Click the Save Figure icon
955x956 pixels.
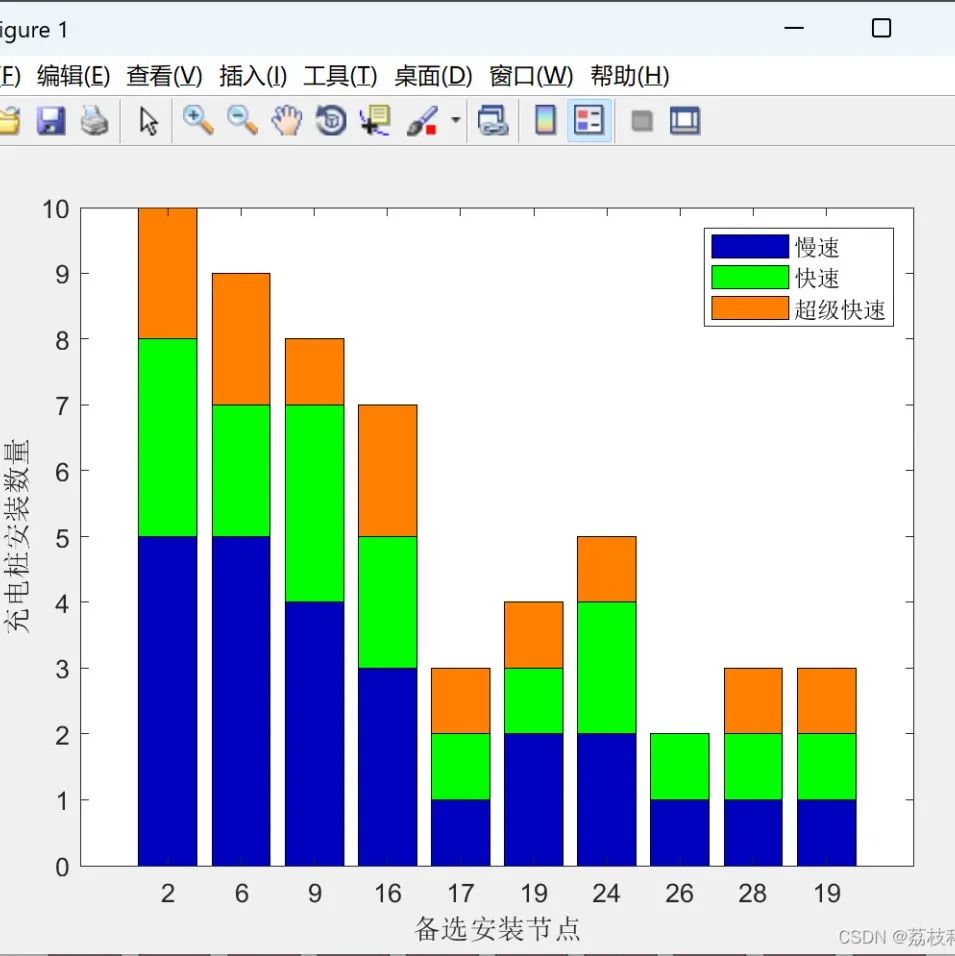click(x=51, y=120)
